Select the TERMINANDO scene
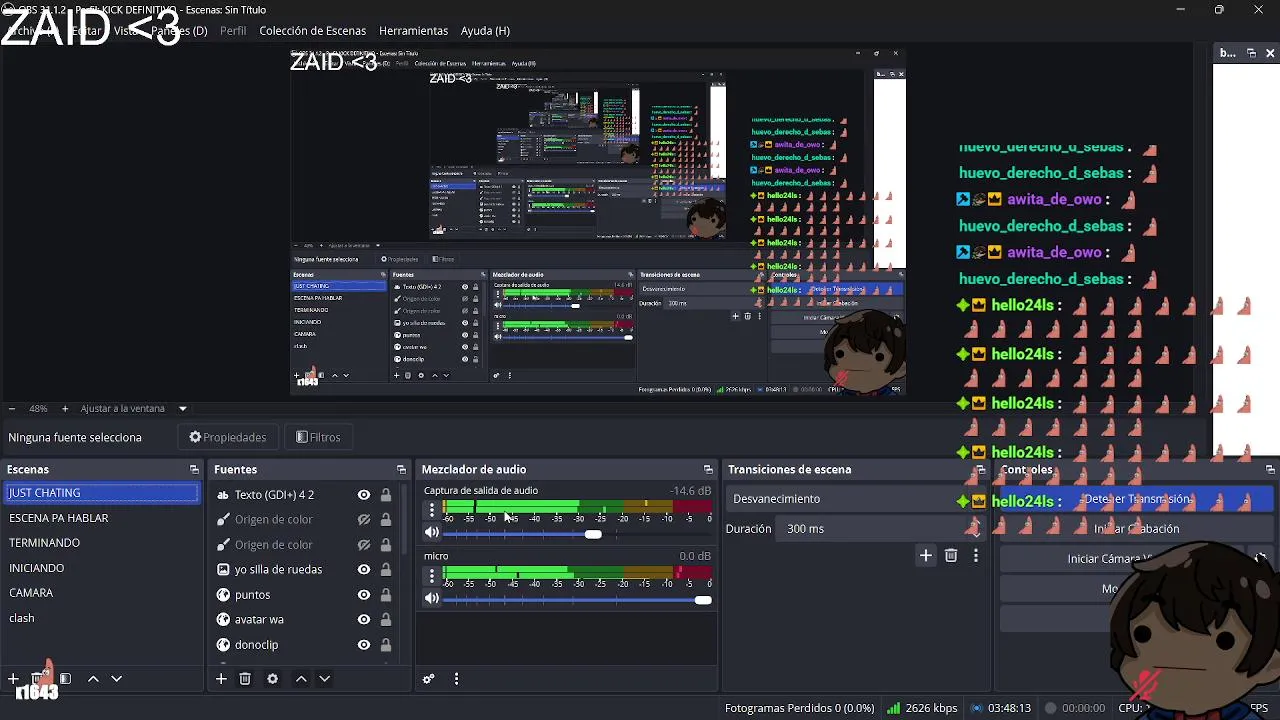The height and width of the screenshot is (720, 1280). click(102, 543)
